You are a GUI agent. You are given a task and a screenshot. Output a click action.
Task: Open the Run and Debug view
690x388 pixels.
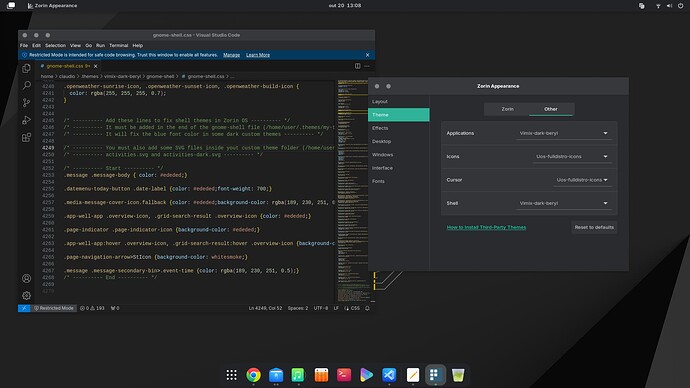26,120
